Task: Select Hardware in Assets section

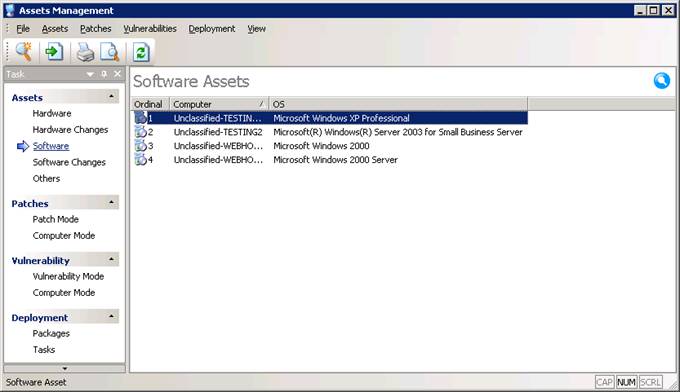Action: coord(52,113)
